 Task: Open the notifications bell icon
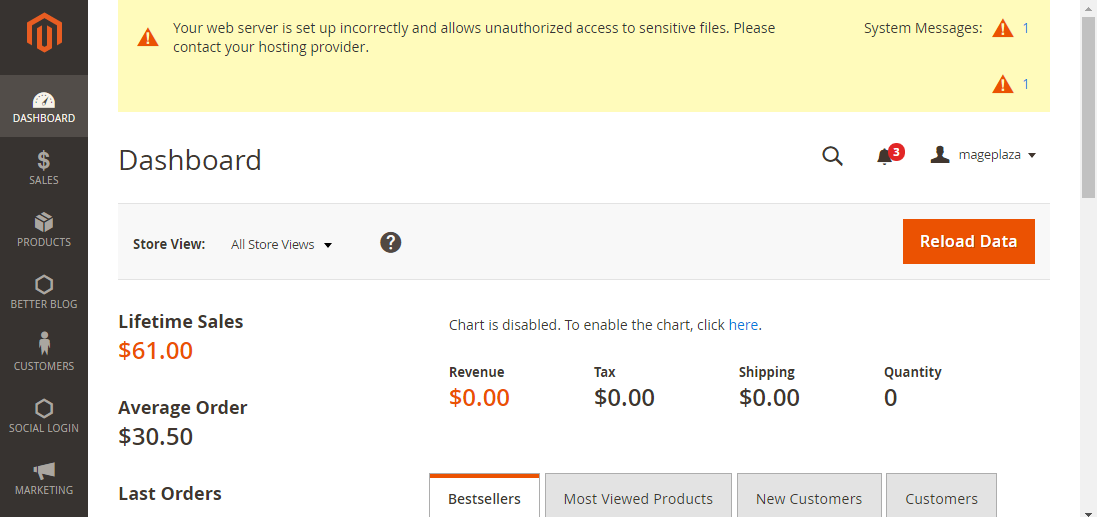pos(885,156)
